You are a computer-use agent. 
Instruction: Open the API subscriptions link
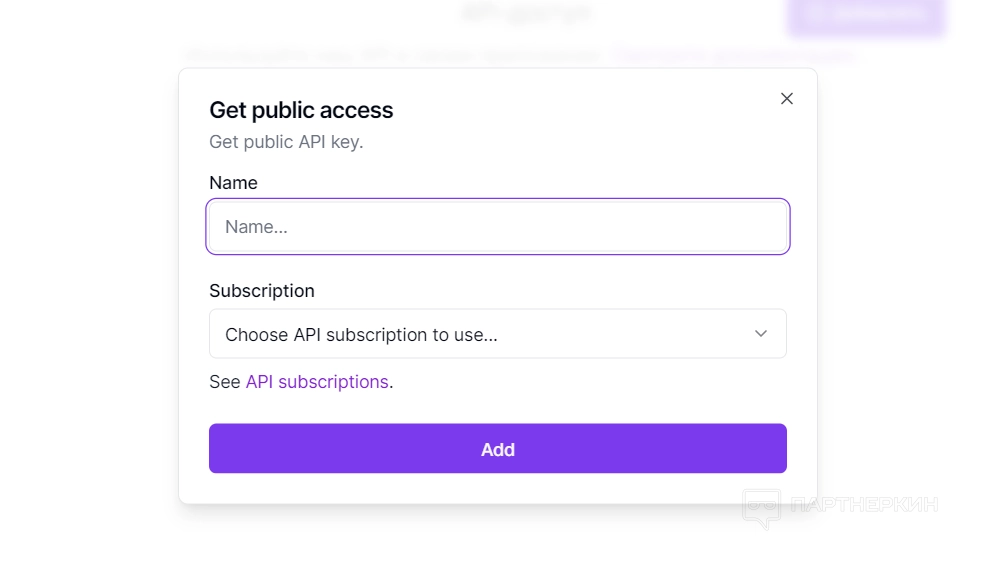coord(317,382)
